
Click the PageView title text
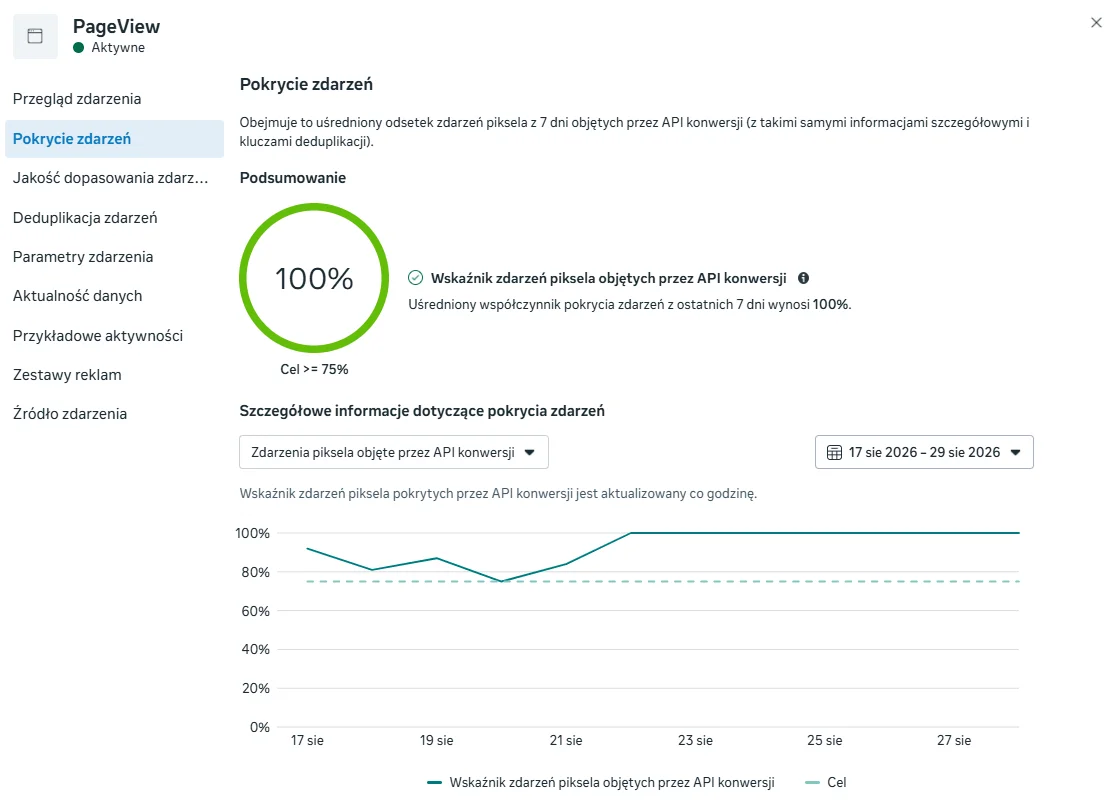click(116, 26)
